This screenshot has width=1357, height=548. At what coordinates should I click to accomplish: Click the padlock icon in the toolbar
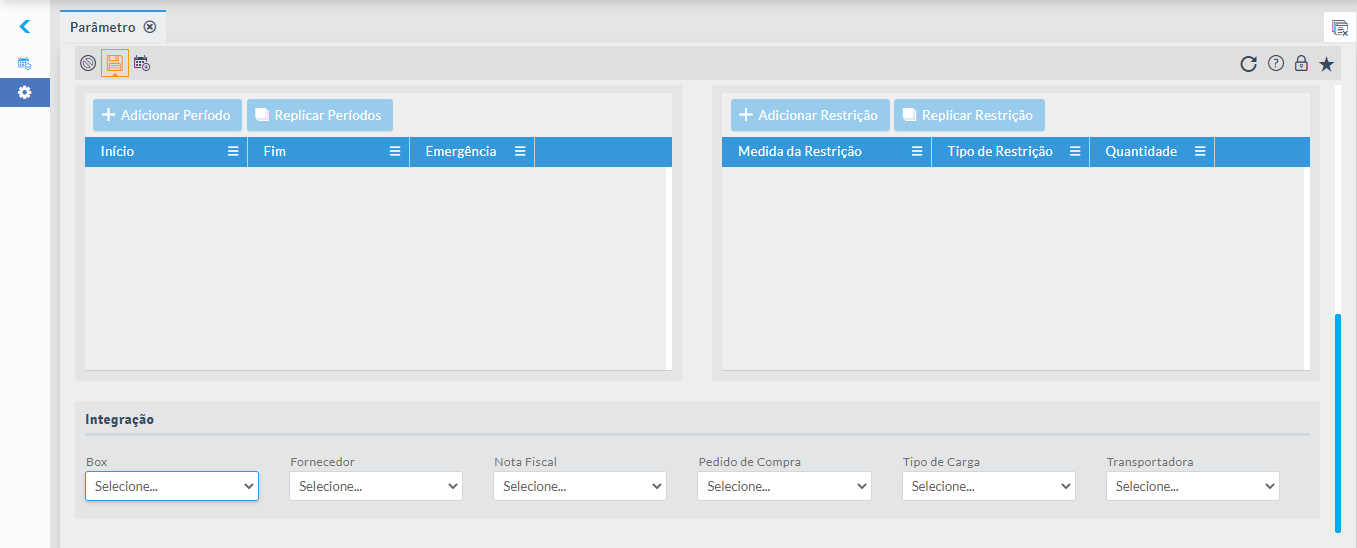click(x=1301, y=64)
